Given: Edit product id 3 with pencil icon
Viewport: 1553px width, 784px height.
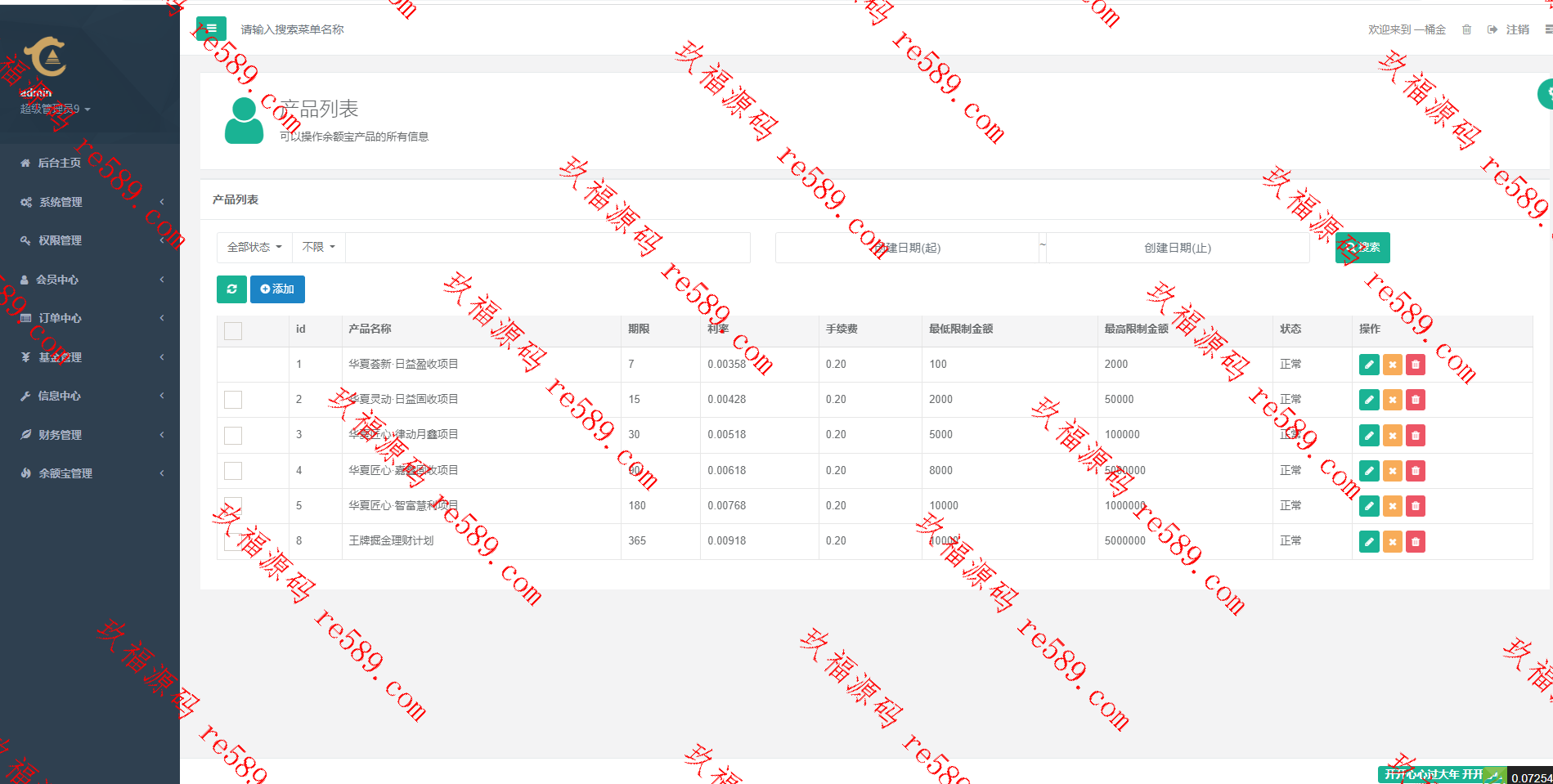Looking at the screenshot, I should (x=1369, y=436).
